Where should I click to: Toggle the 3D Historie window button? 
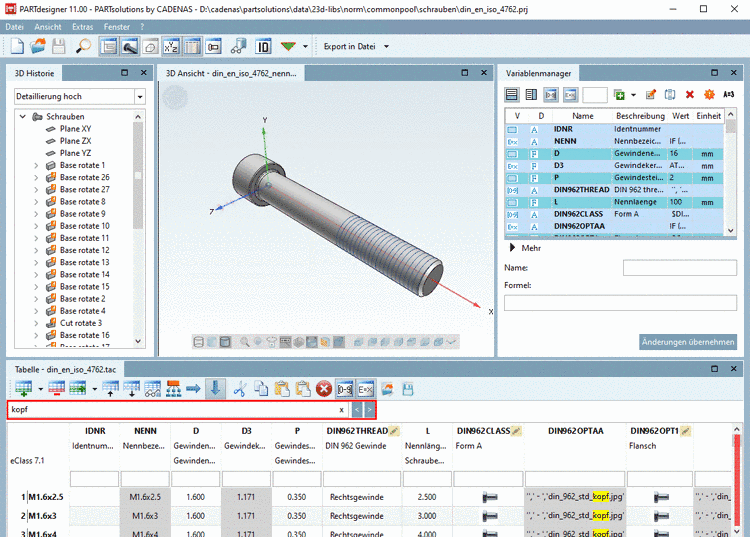click(x=109, y=46)
